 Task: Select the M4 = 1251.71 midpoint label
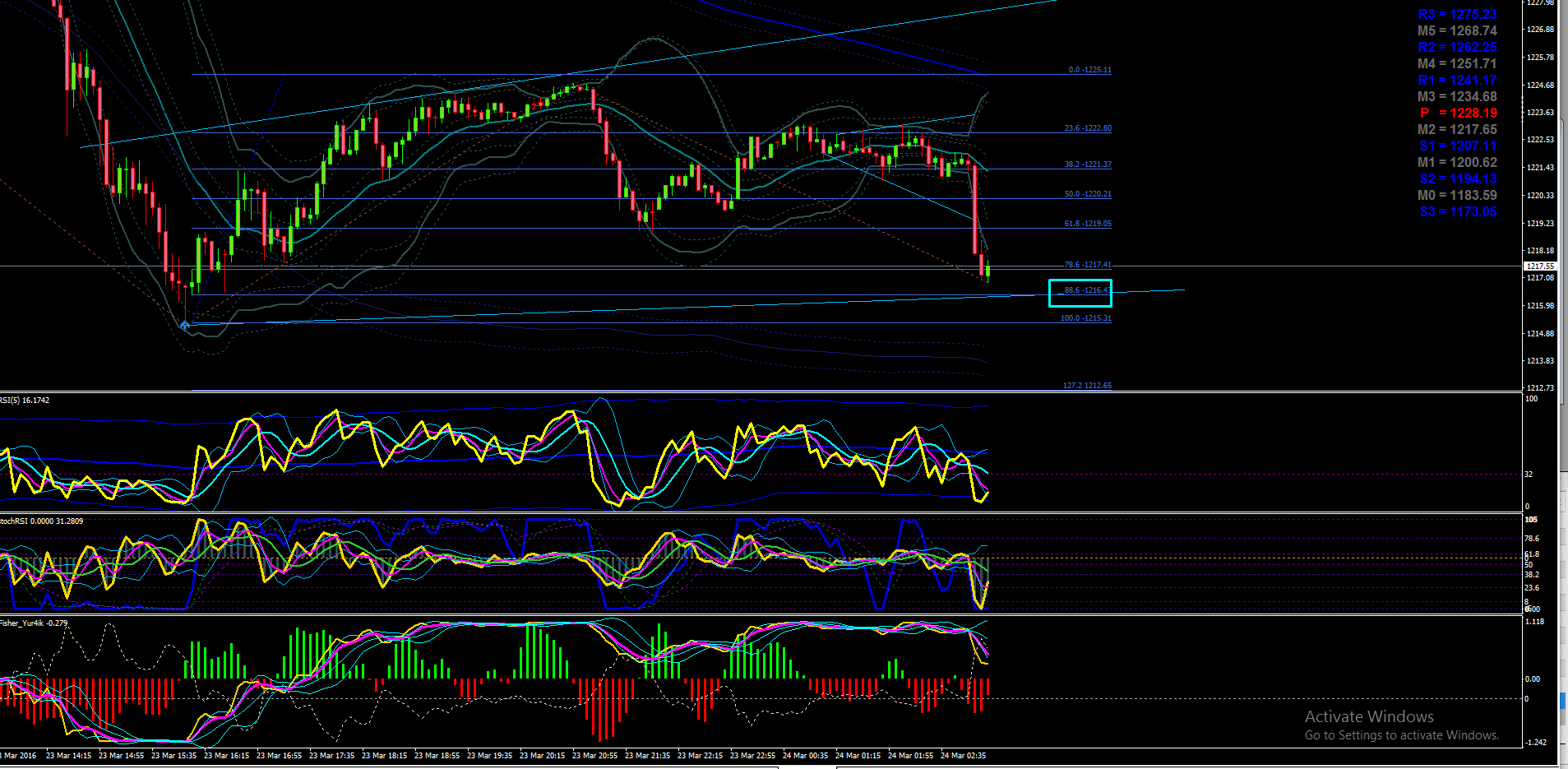pos(1457,64)
